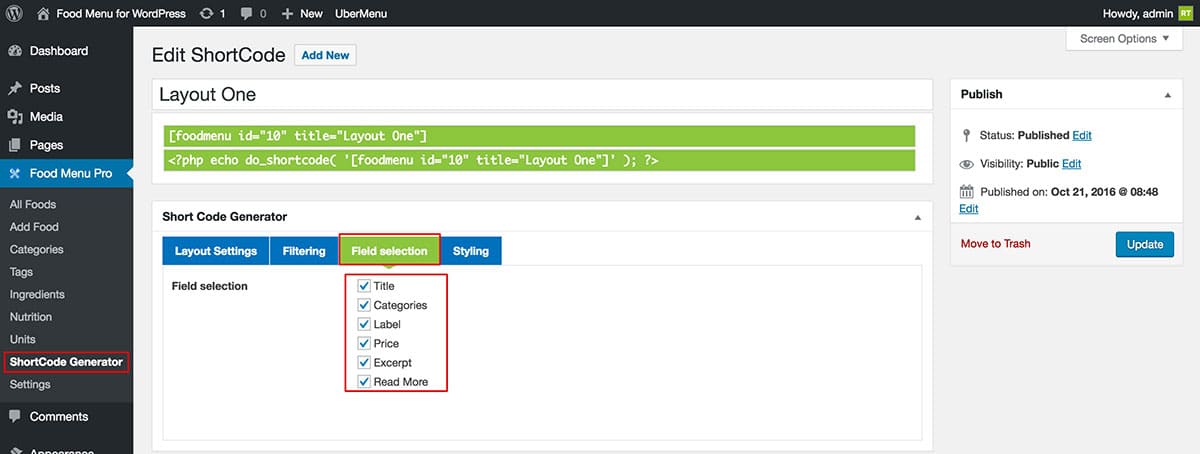
Task: Open Categories submenu item
Action: (36, 249)
